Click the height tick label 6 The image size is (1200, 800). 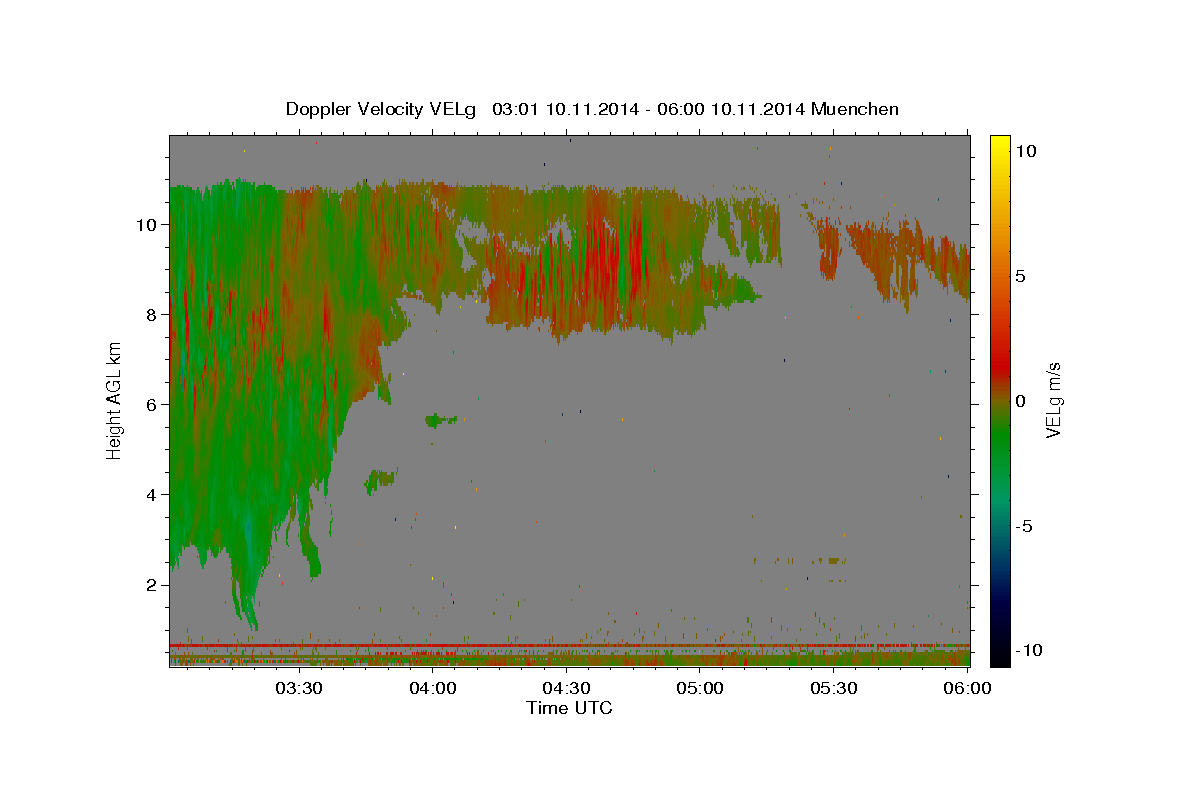[150, 404]
